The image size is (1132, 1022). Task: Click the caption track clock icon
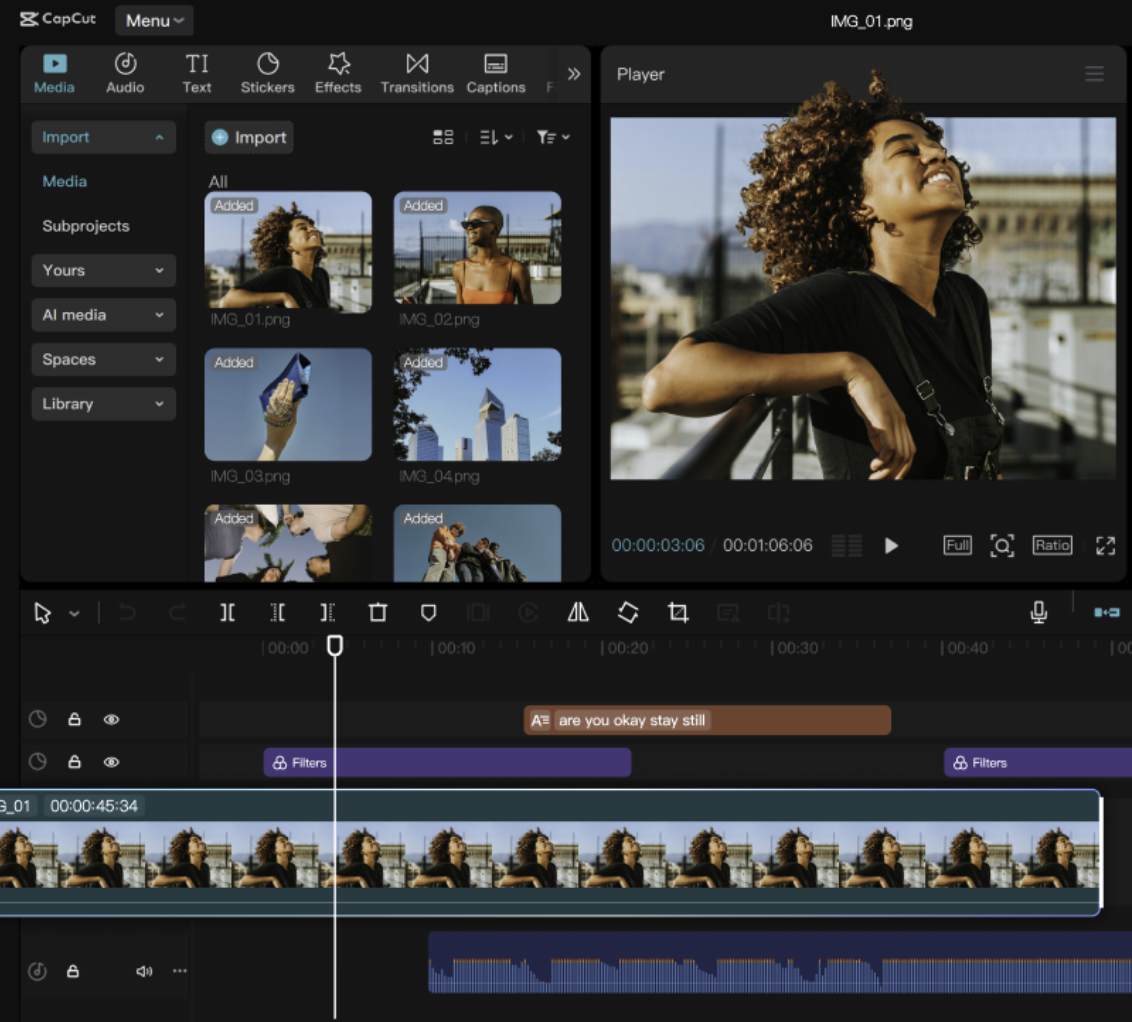(x=38, y=720)
